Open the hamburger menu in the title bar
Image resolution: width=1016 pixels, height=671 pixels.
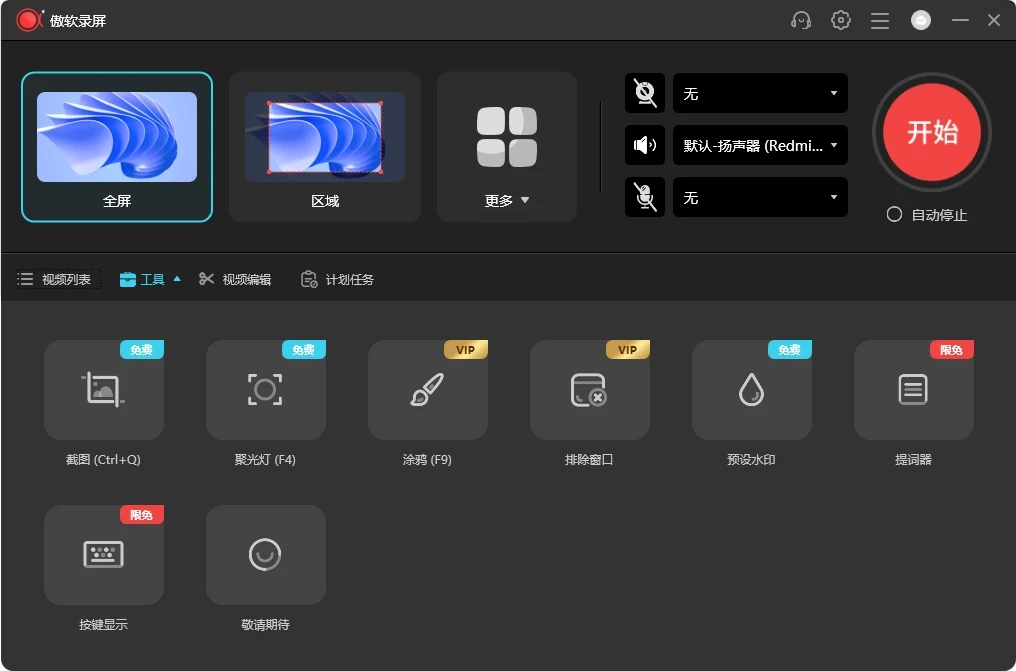click(879, 20)
